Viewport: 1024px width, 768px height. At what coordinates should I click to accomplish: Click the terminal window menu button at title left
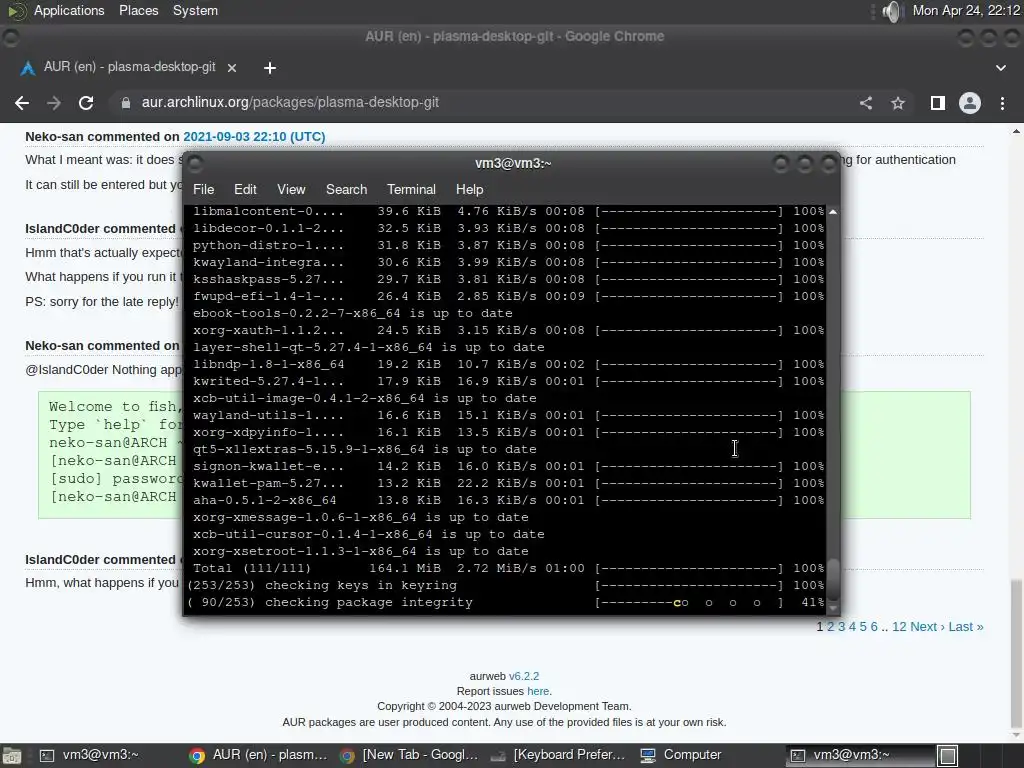click(x=195, y=163)
